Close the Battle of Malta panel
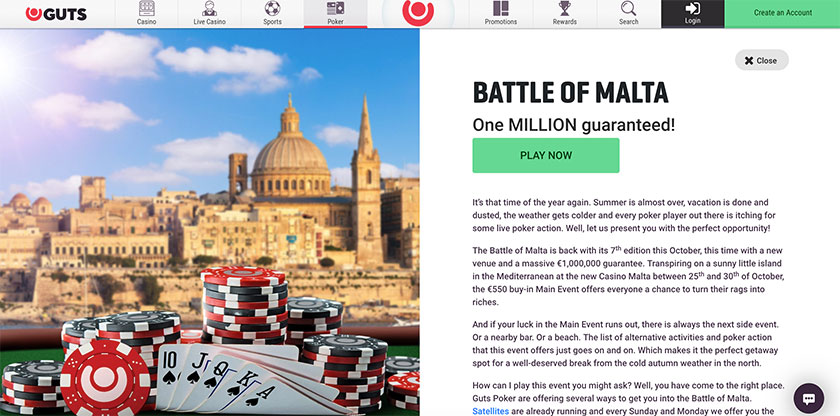The width and height of the screenshot is (840, 416). tap(761, 60)
